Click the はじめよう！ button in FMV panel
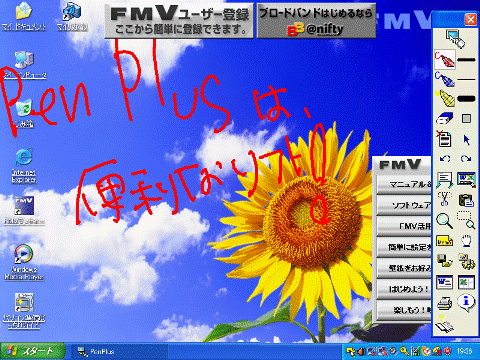Image resolution: width=480 pixels, height=360 pixels. click(404, 289)
